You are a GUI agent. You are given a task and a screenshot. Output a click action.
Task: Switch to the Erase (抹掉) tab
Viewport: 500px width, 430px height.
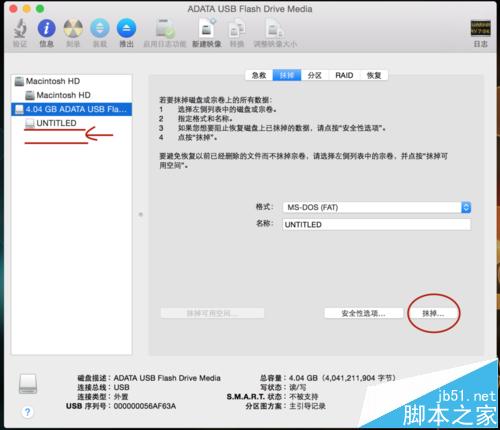point(287,75)
